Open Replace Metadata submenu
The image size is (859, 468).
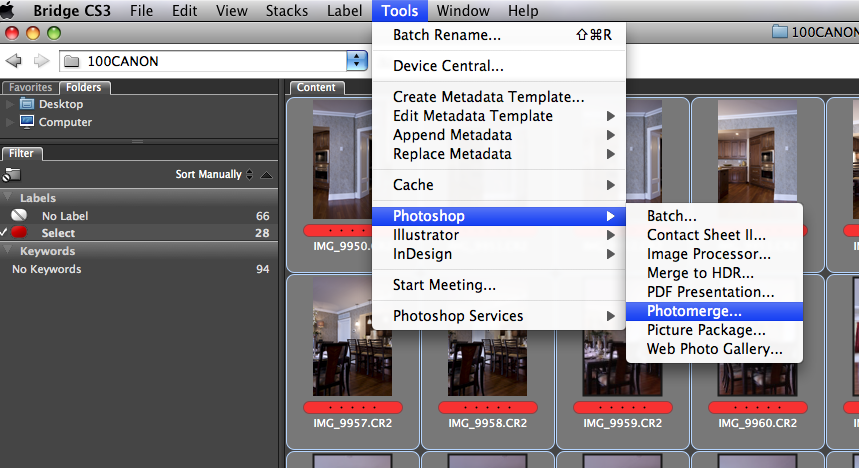(499, 154)
